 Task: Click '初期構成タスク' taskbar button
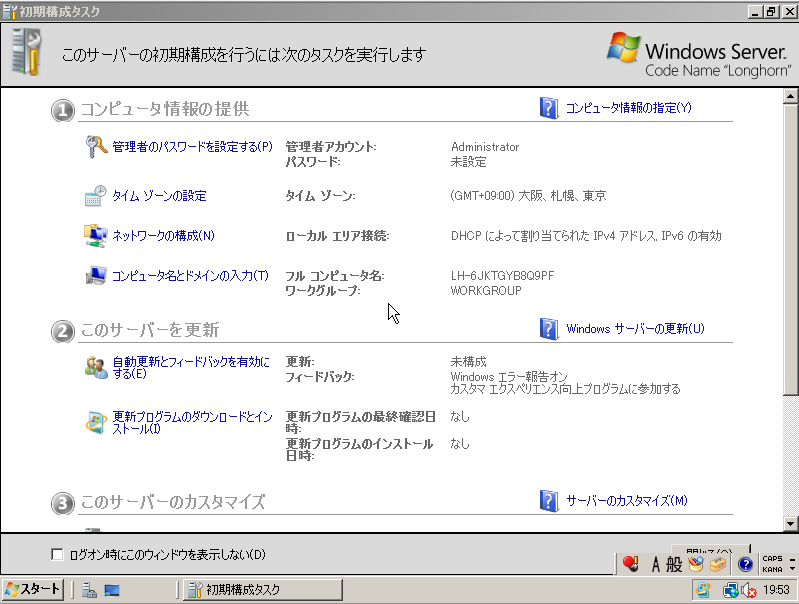pos(262,590)
